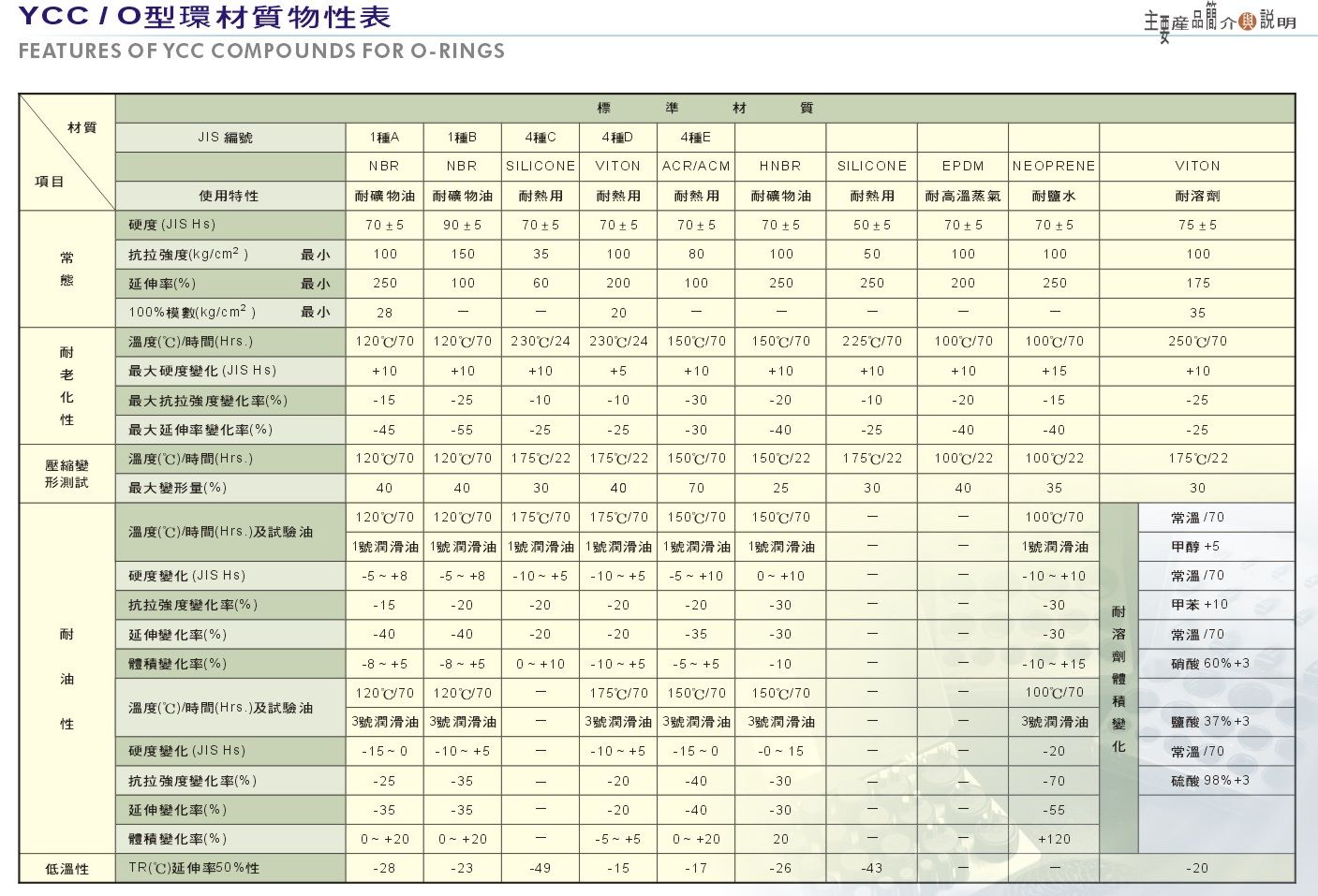Select the '耐老化性' section label

click(67, 386)
